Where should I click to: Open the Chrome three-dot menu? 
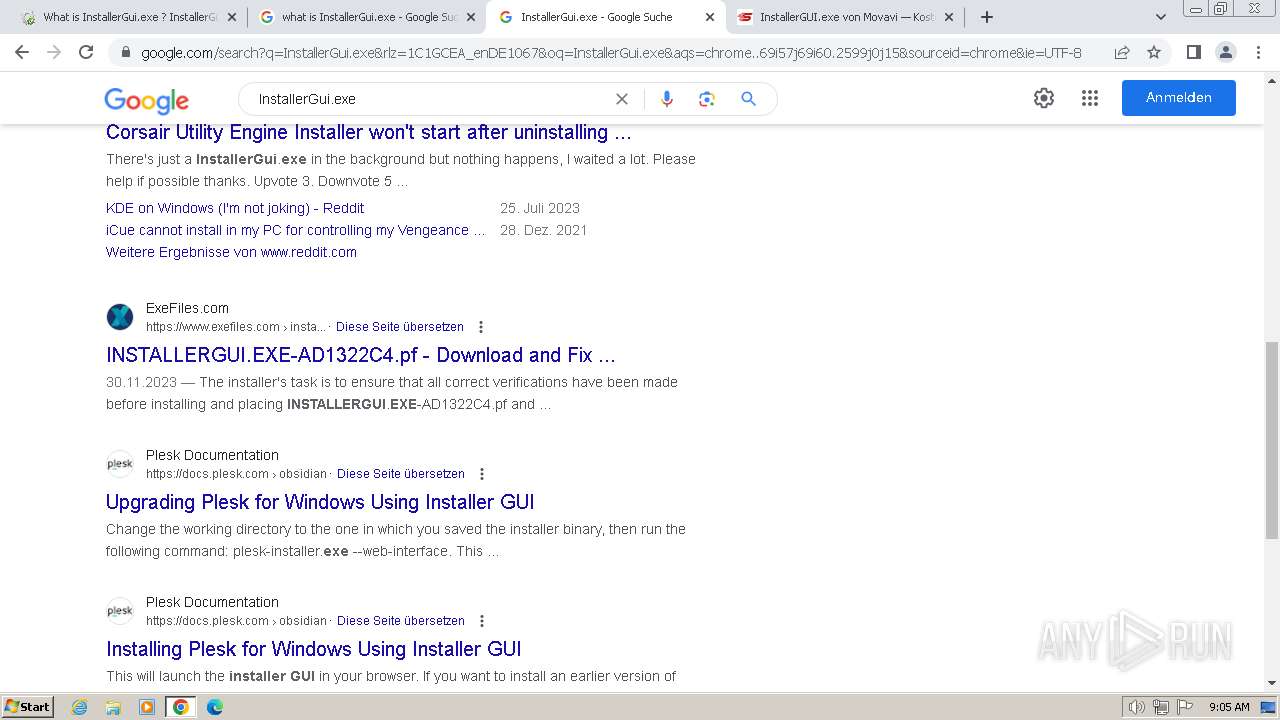1257,52
